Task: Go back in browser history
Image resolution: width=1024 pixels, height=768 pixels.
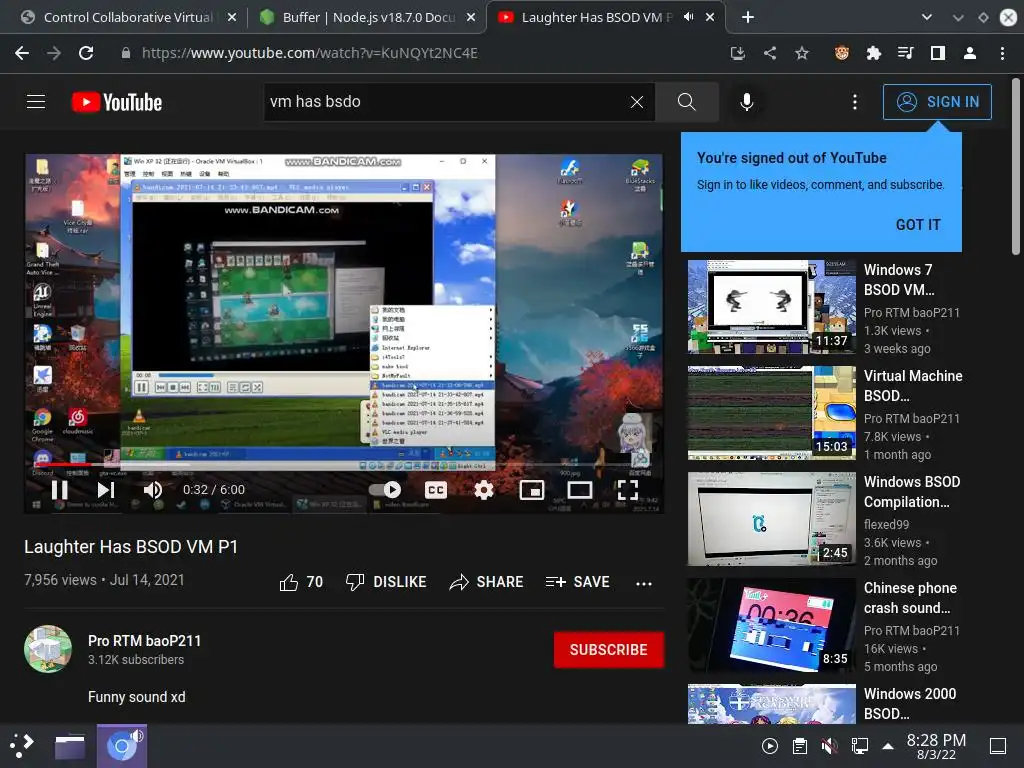Action: pos(22,53)
